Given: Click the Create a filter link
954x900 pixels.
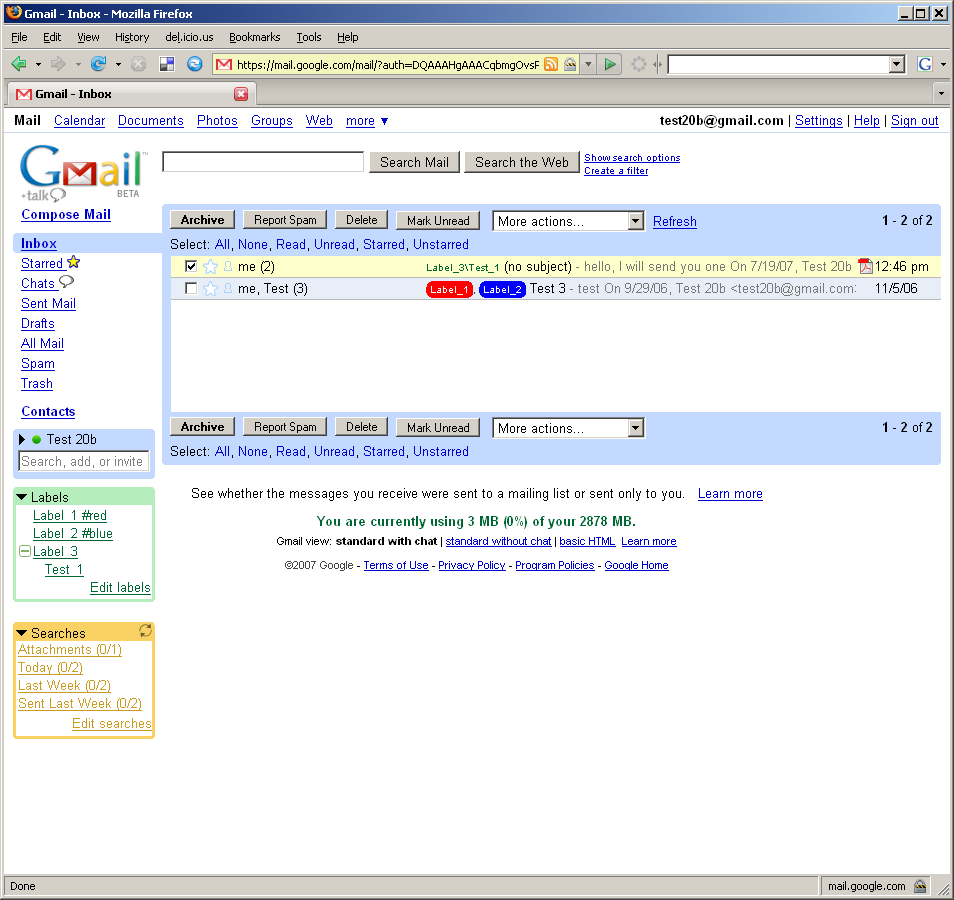Looking at the screenshot, I should pos(616,171).
